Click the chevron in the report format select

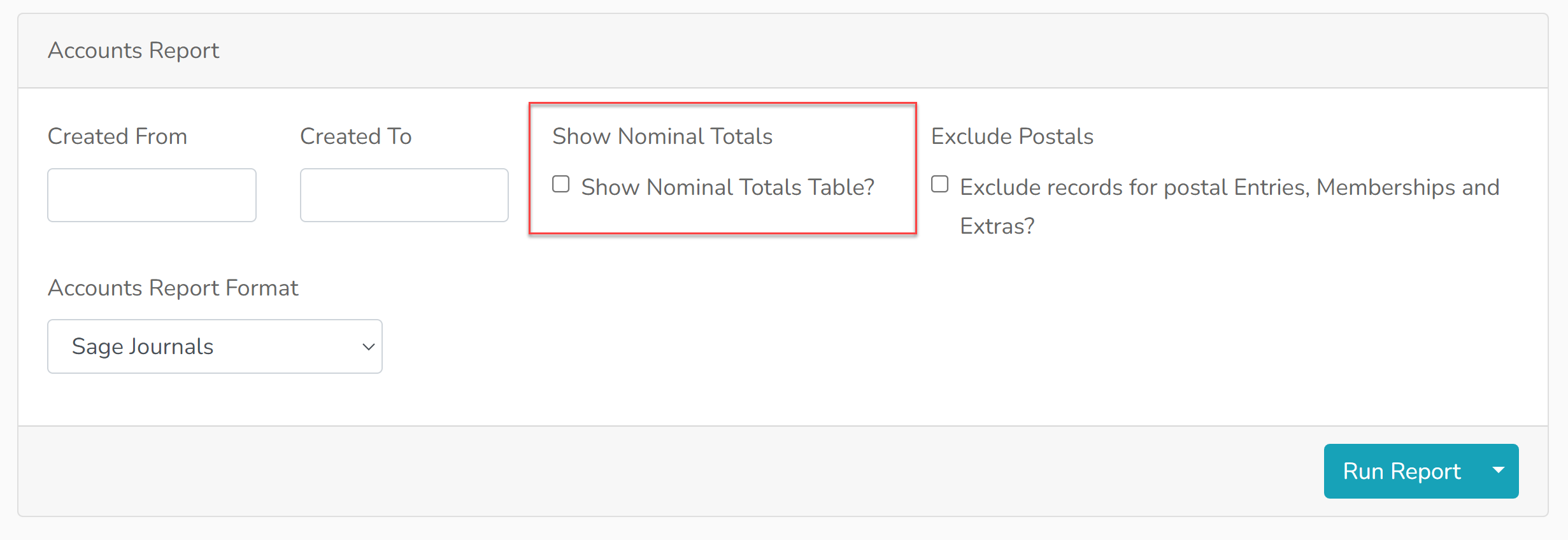[368, 347]
